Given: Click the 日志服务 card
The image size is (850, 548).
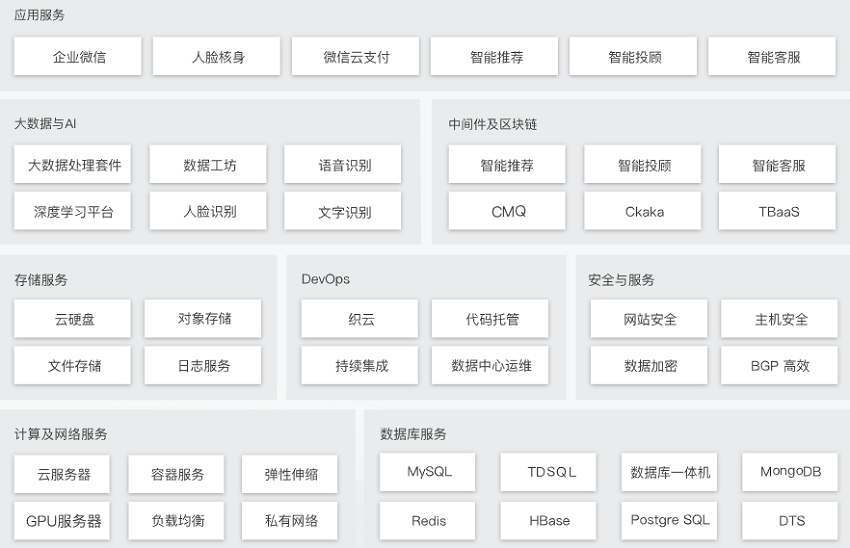Looking at the screenshot, I should pyautogui.click(x=203, y=365).
